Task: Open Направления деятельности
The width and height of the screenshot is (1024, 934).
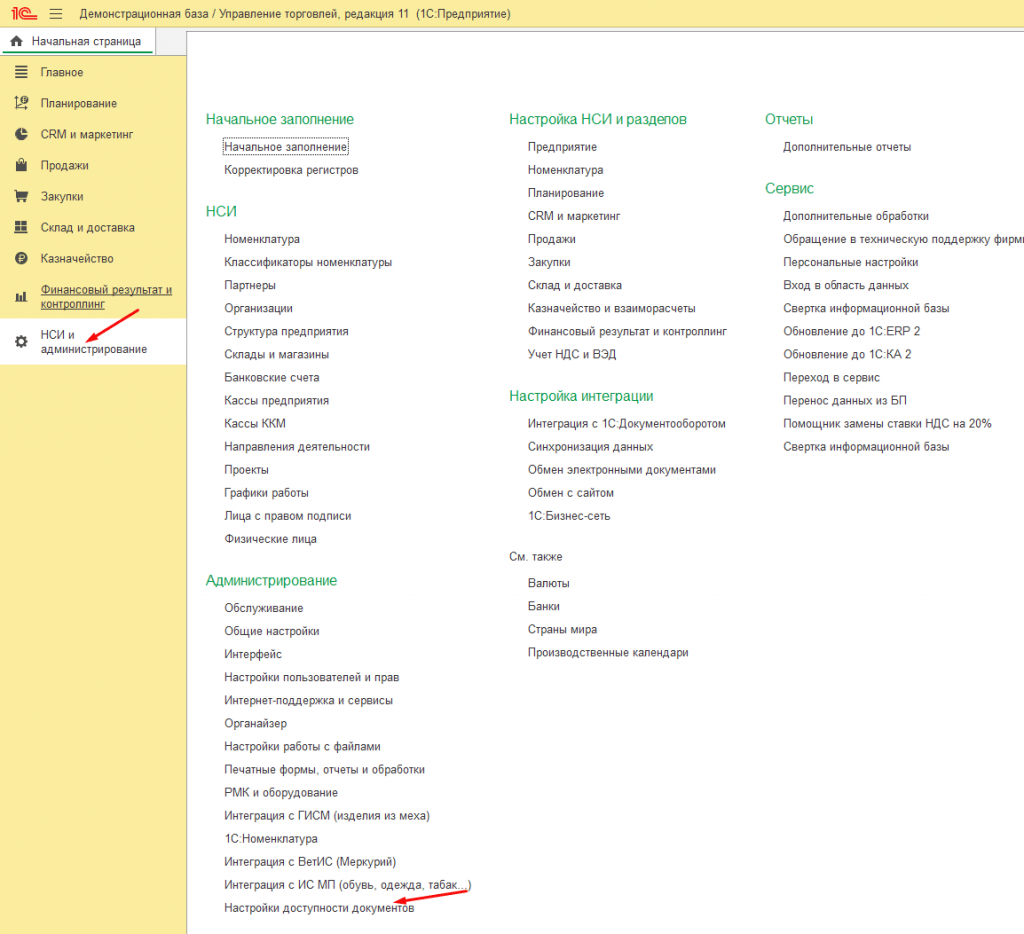Action: coord(297,447)
